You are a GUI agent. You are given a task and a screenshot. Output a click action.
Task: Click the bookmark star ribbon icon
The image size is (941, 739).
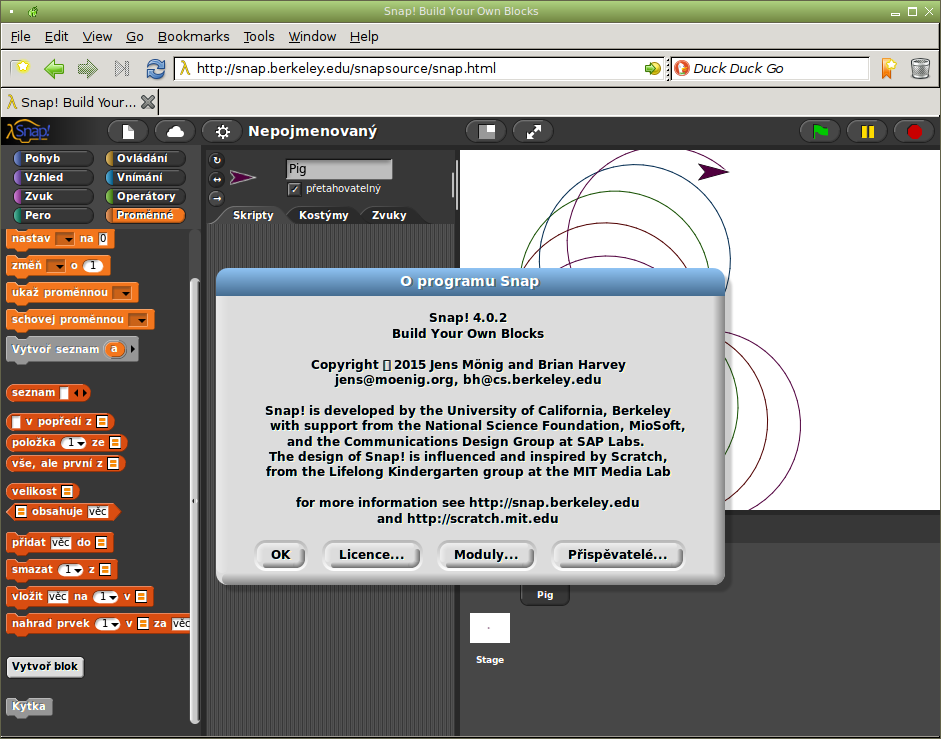[x=888, y=68]
